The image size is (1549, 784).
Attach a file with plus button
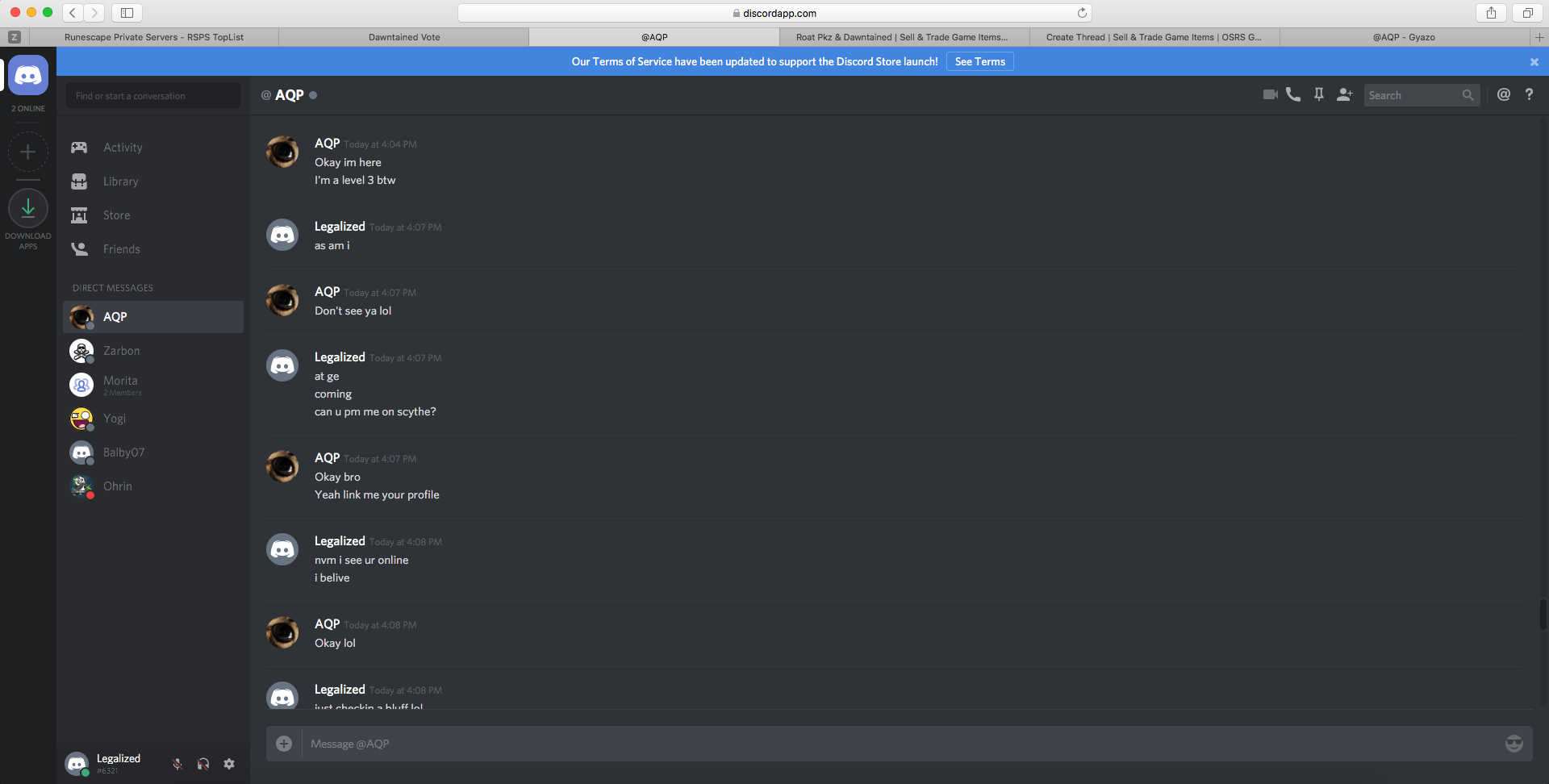[x=284, y=744]
